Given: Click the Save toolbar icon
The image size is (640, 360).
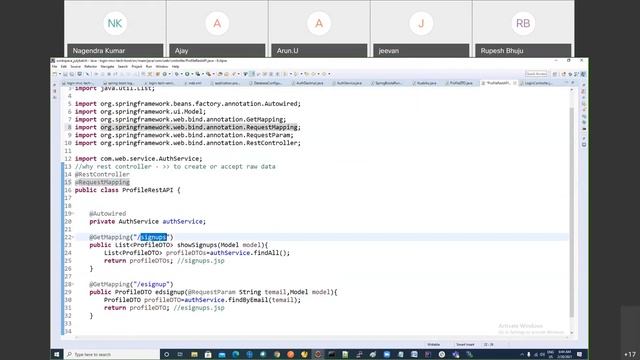Looking at the screenshot, I should tap(65, 74).
